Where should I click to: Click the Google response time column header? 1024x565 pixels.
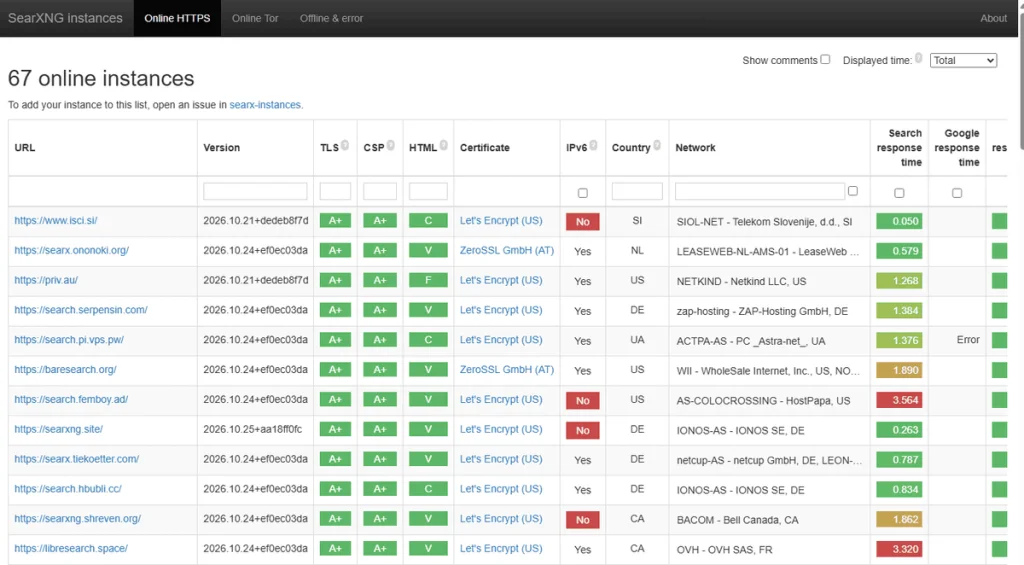(957, 148)
